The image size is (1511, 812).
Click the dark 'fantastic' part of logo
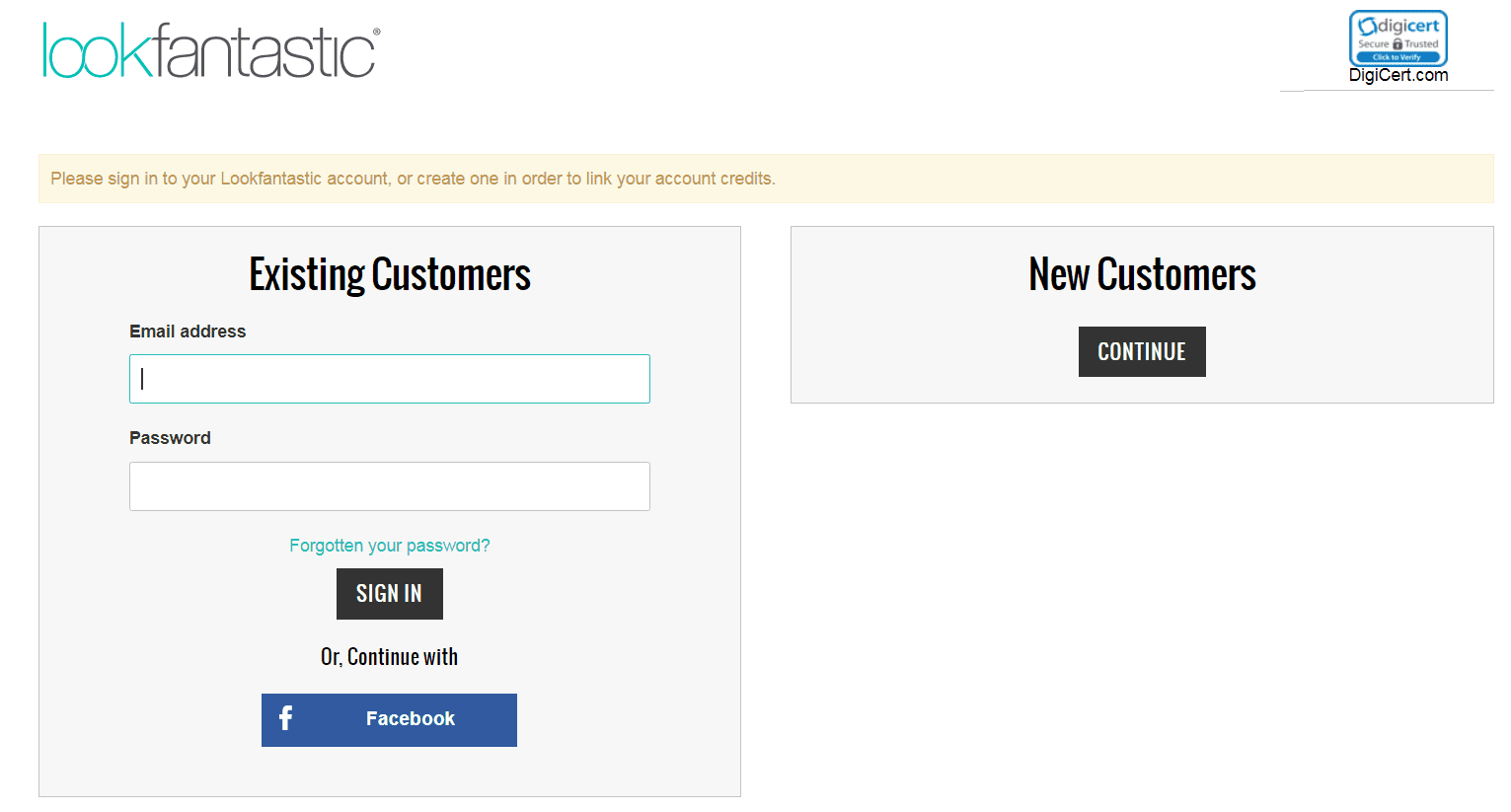pos(265,50)
